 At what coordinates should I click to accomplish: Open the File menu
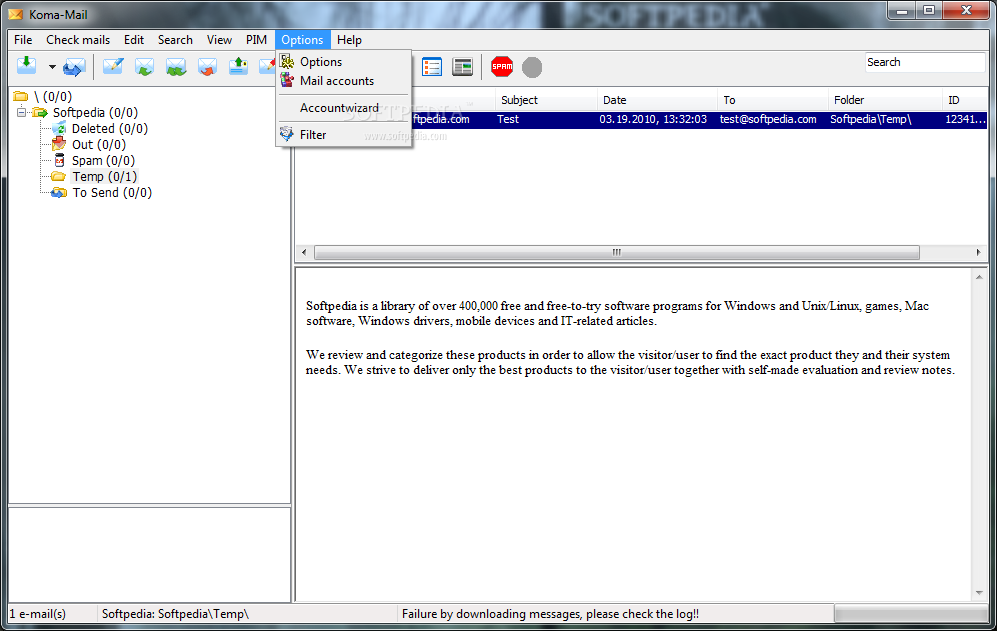(23, 39)
